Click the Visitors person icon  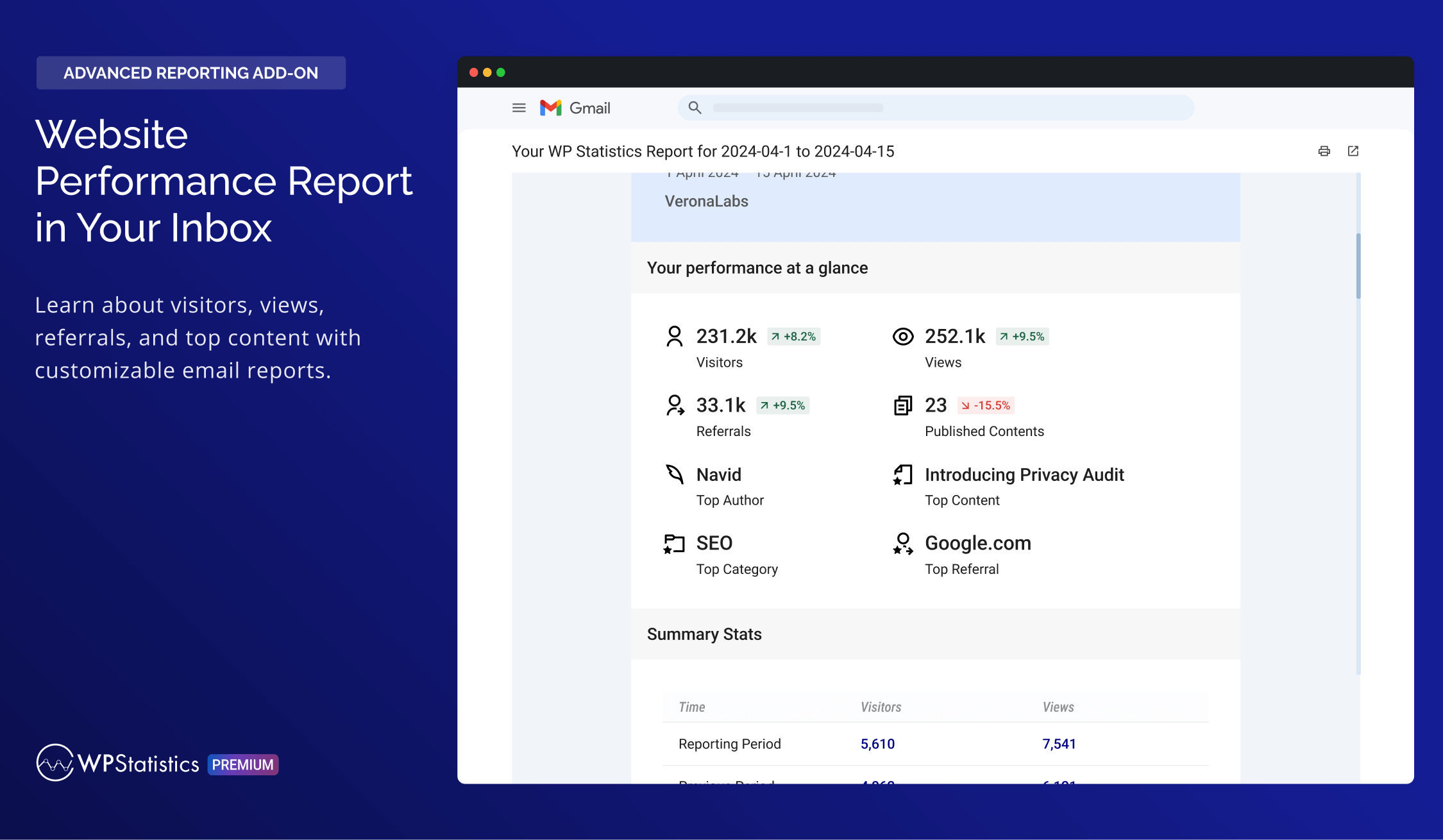tap(674, 337)
